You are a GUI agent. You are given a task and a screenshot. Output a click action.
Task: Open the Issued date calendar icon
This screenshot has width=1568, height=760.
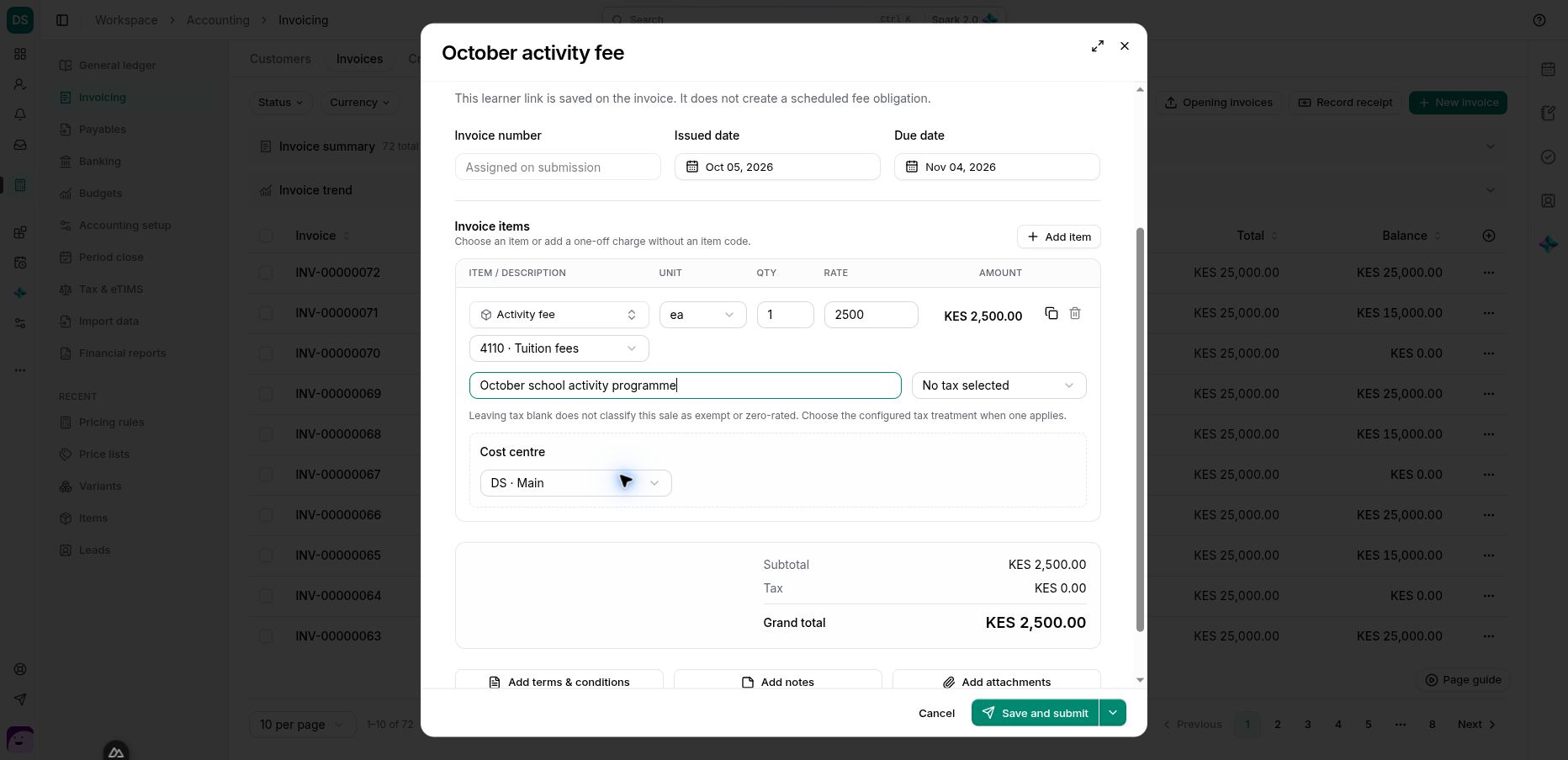(x=691, y=167)
